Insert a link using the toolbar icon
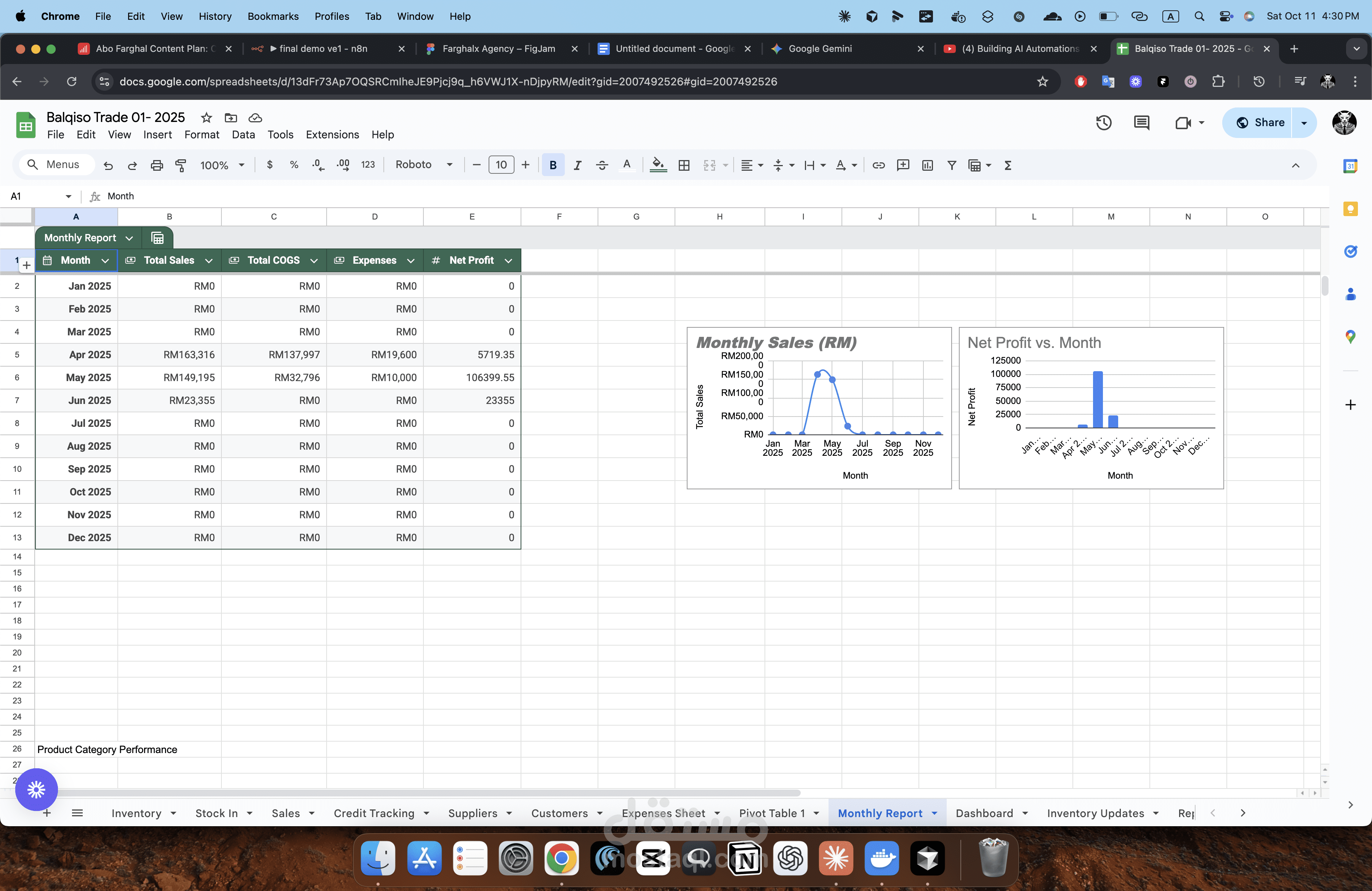The height and width of the screenshot is (891, 1372). pyautogui.click(x=878, y=165)
